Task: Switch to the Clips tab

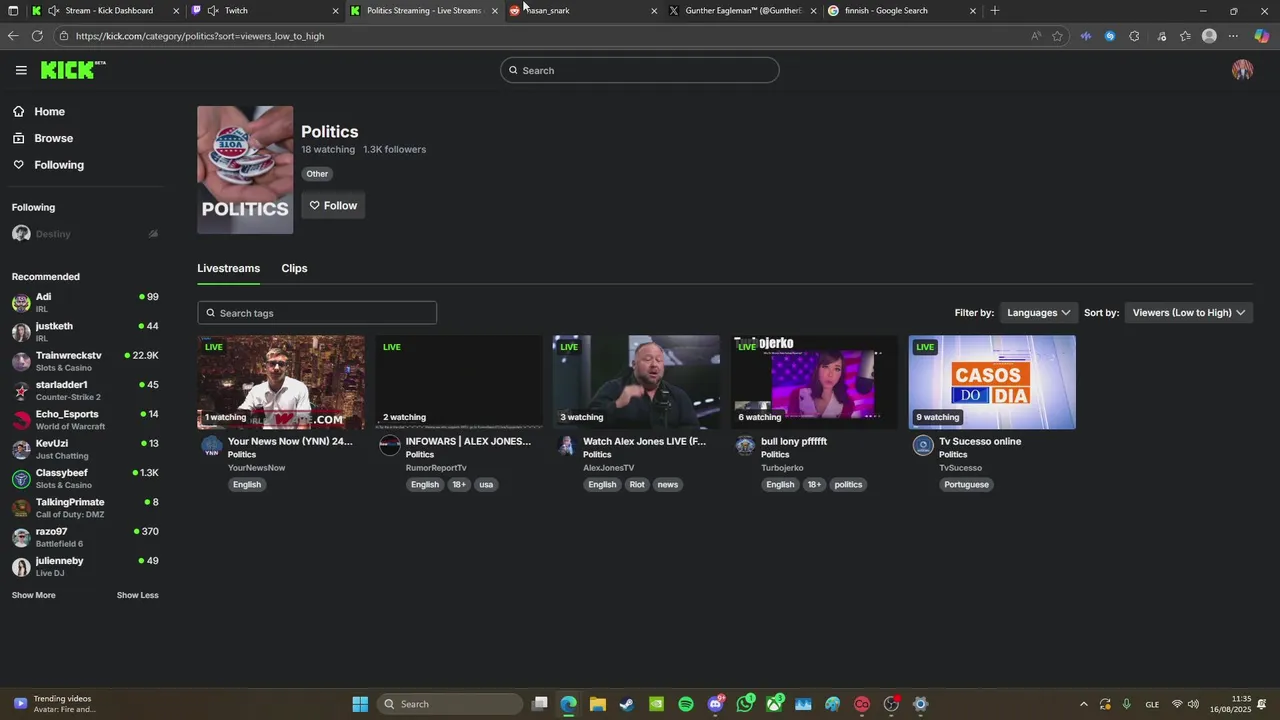Action: (294, 268)
